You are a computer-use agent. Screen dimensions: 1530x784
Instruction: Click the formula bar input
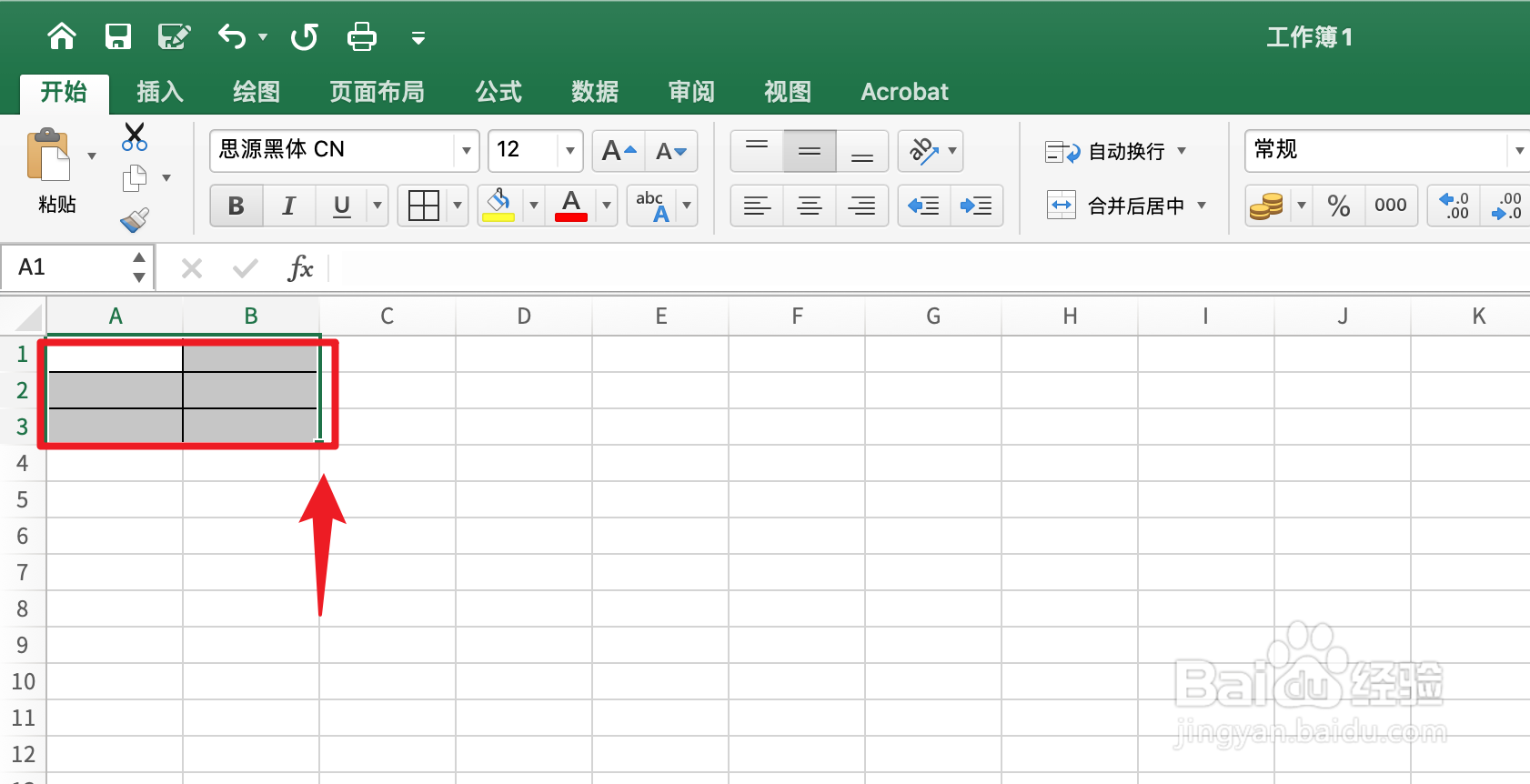[928, 268]
